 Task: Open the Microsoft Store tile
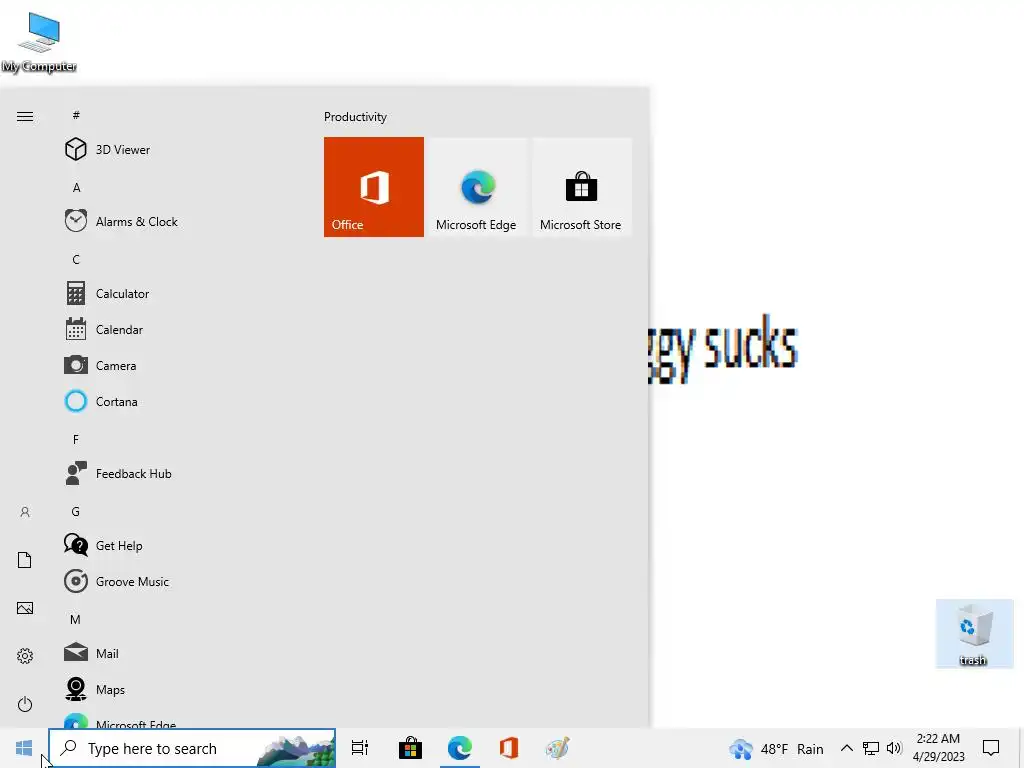[x=581, y=187]
